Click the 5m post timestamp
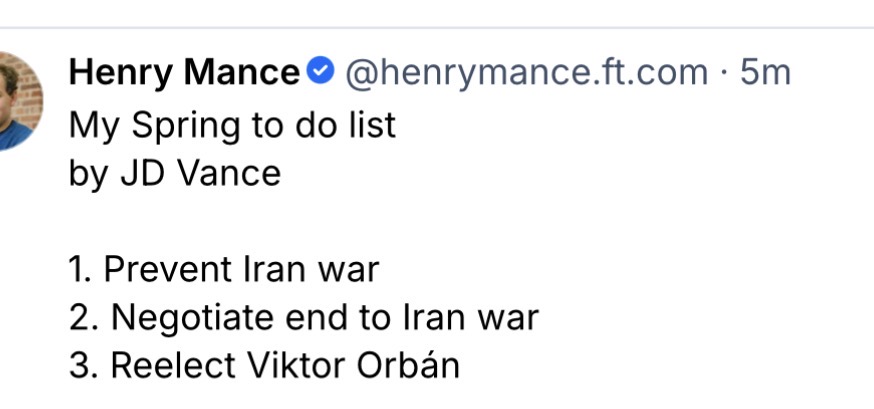Viewport: 874px width, 409px height. coord(765,73)
